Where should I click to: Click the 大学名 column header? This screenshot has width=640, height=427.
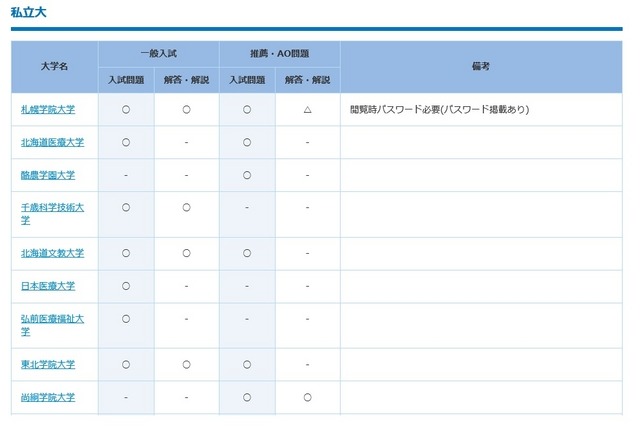click(x=54, y=67)
